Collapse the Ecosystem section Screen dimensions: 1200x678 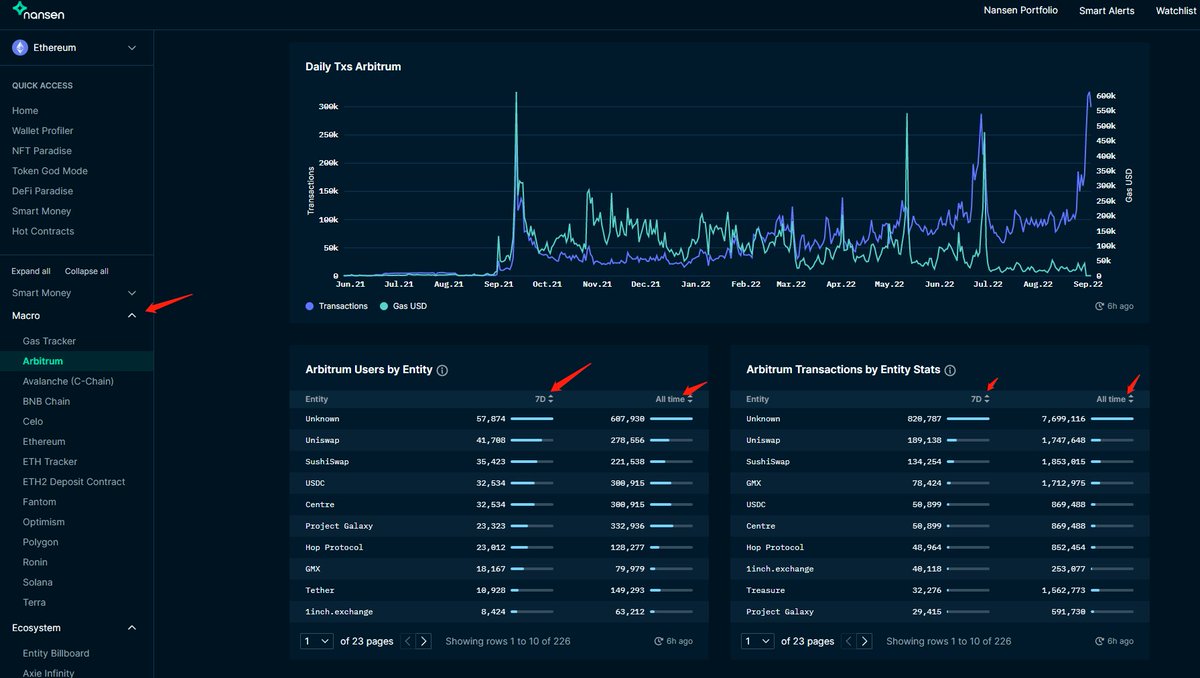tap(132, 628)
